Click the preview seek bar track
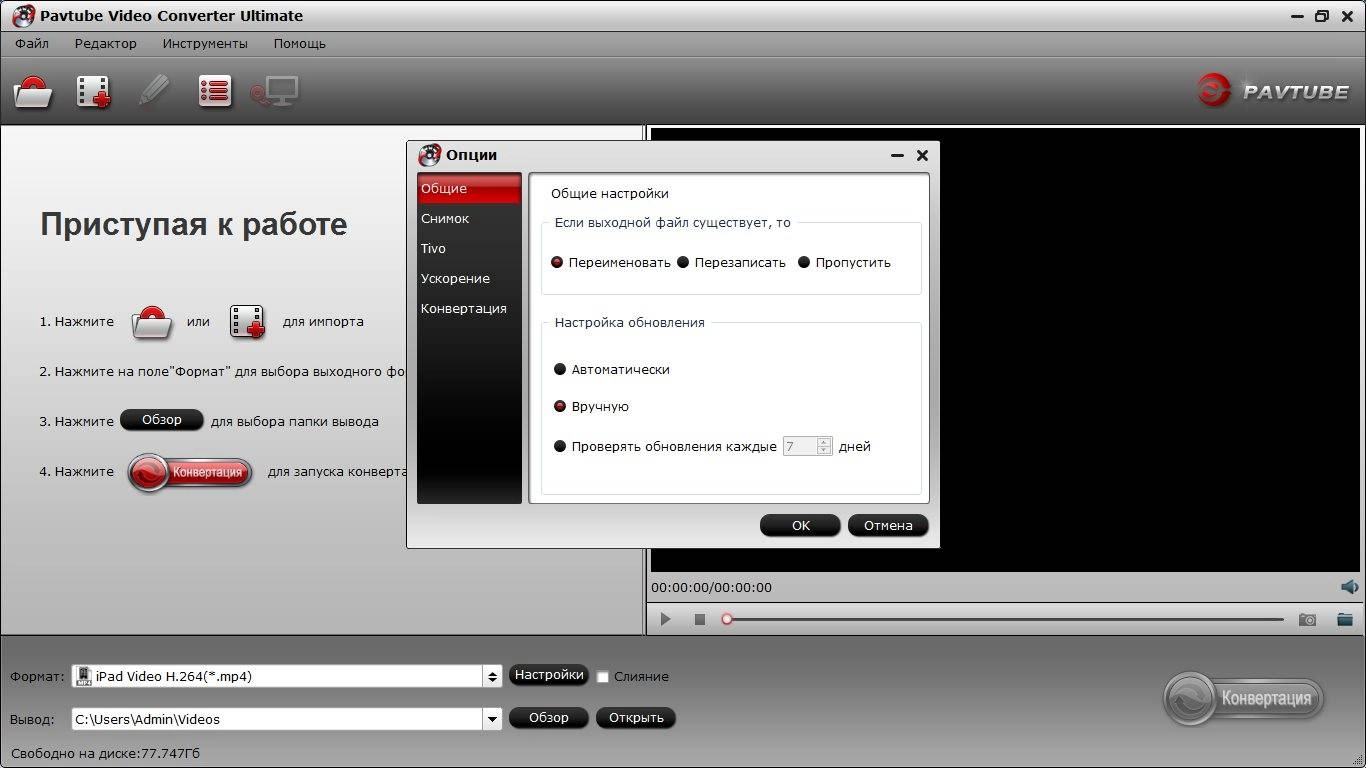The height and width of the screenshot is (768, 1366). point(1007,620)
